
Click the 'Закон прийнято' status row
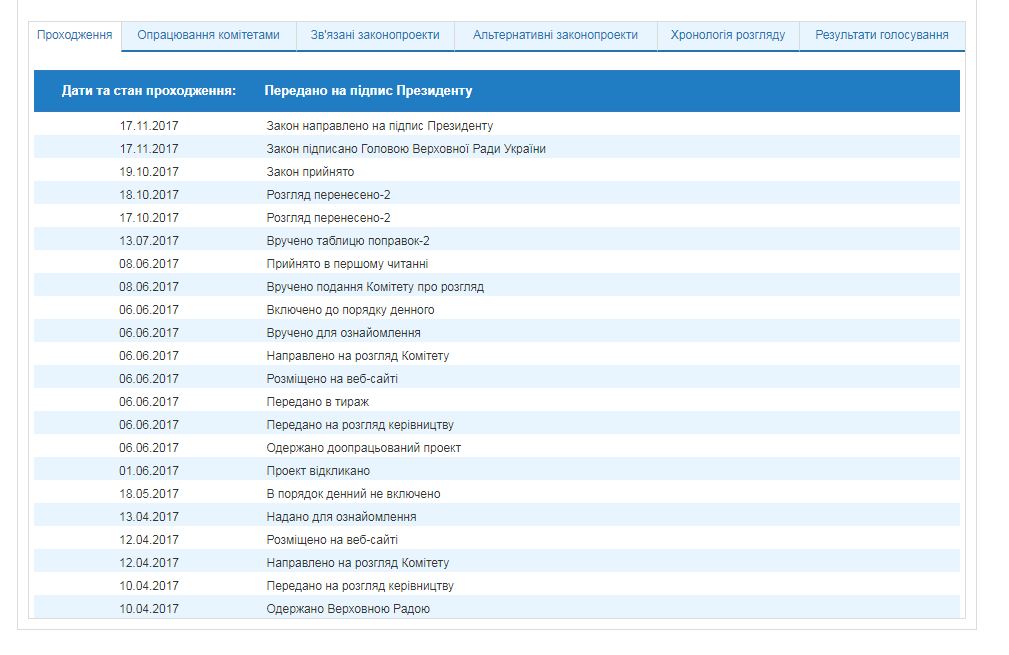click(310, 172)
